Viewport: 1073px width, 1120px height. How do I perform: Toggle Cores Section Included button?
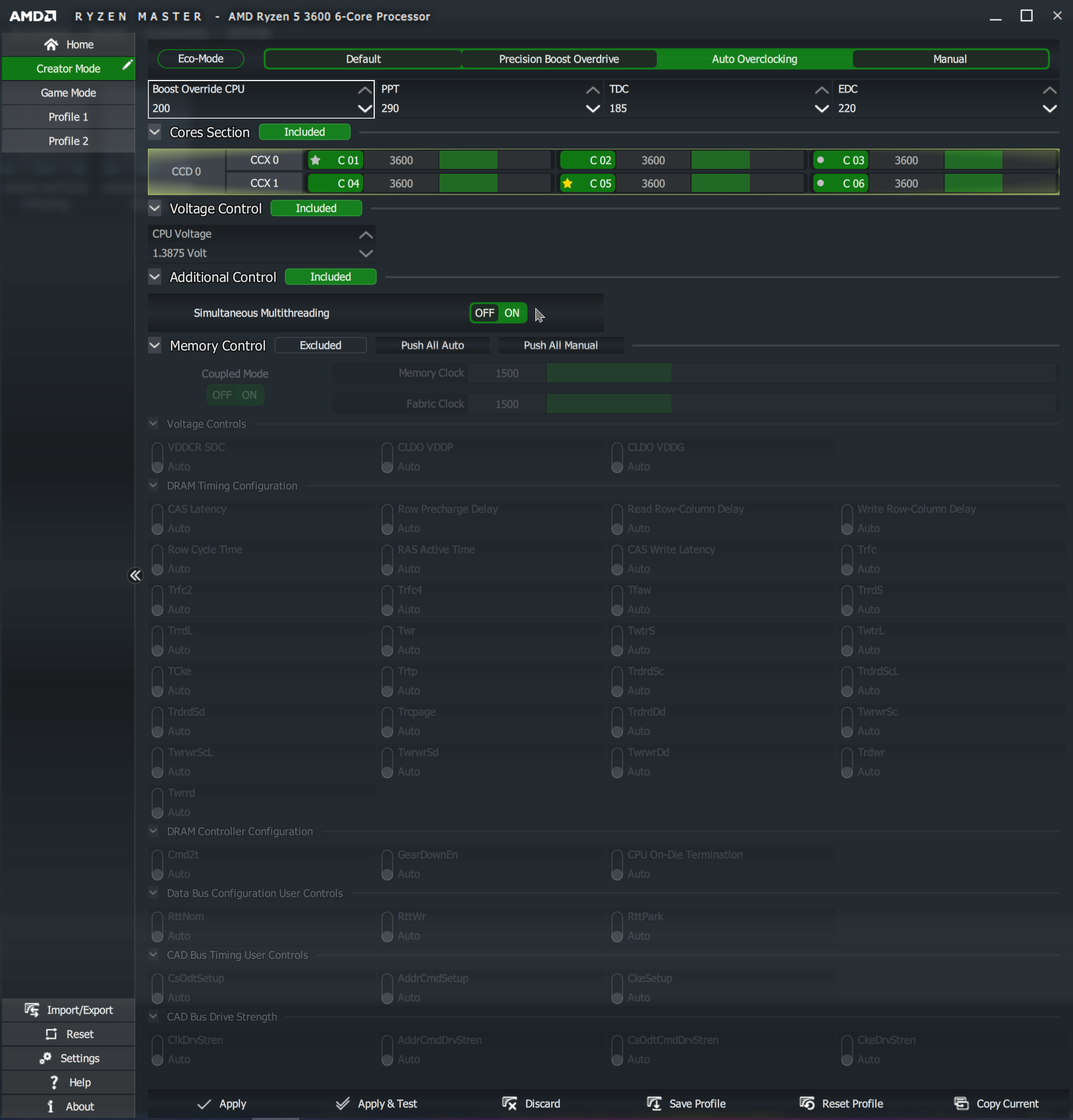click(x=304, y=132)
